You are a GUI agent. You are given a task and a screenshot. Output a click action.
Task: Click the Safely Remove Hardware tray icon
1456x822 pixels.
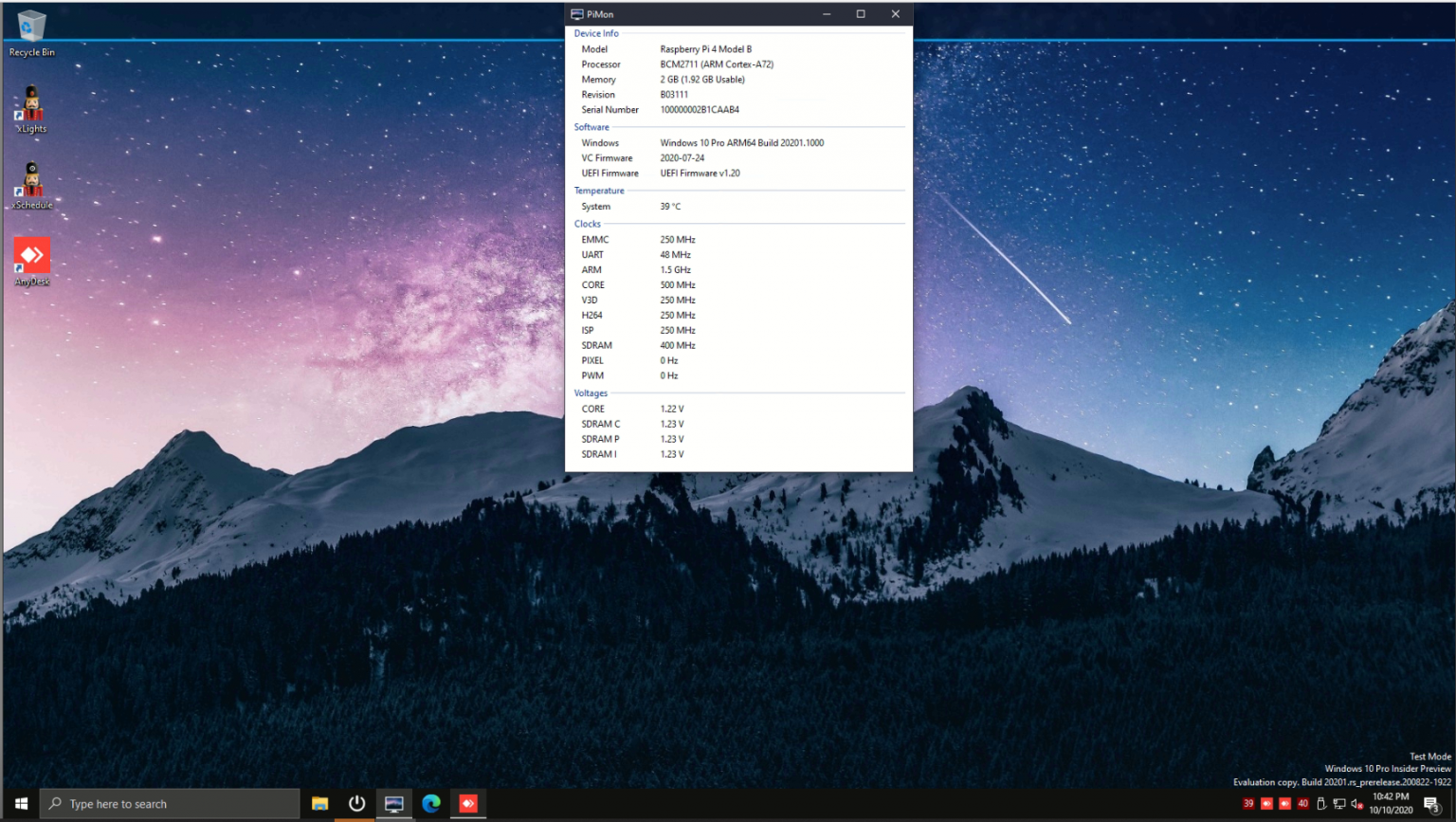[x=1320, y=803]
